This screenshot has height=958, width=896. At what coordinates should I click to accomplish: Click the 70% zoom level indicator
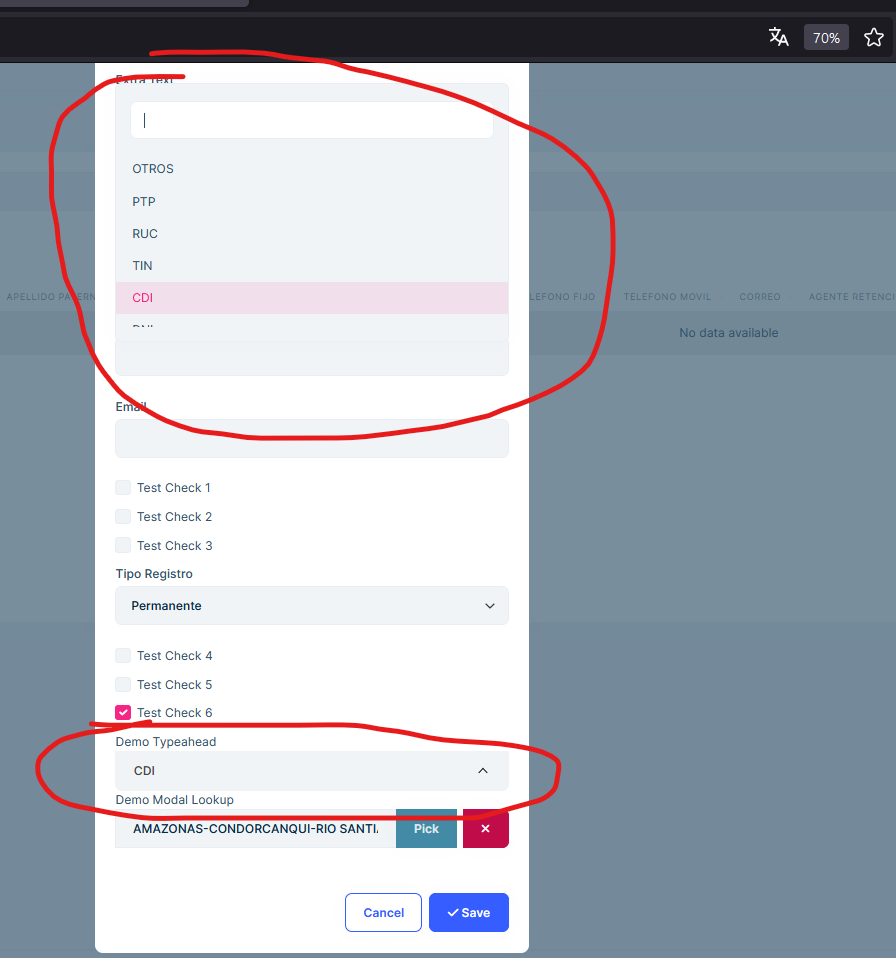(826, 38)
